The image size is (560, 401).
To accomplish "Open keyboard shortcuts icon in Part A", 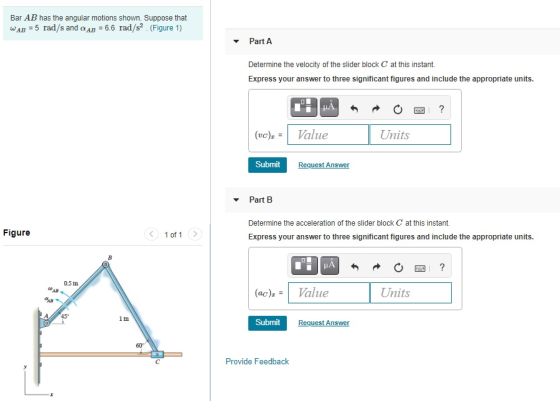I will (x=419, y=110).
